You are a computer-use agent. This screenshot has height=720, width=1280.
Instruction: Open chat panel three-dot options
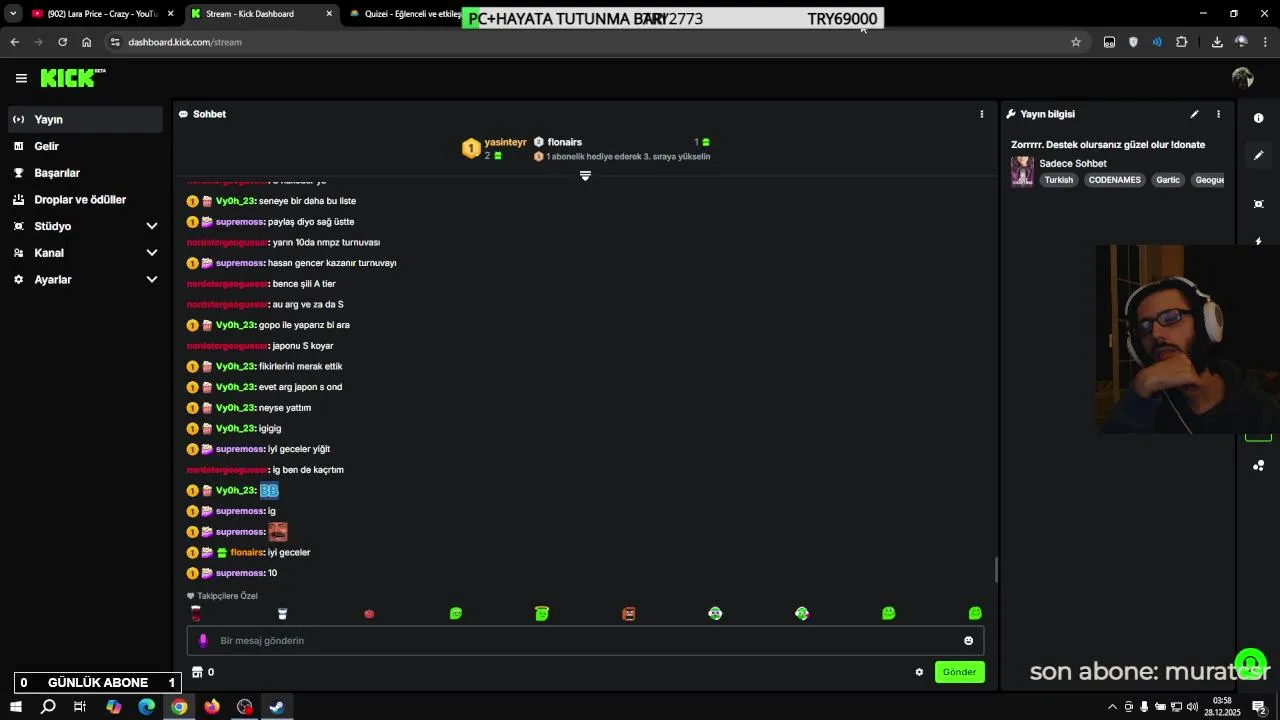point(982,114)
